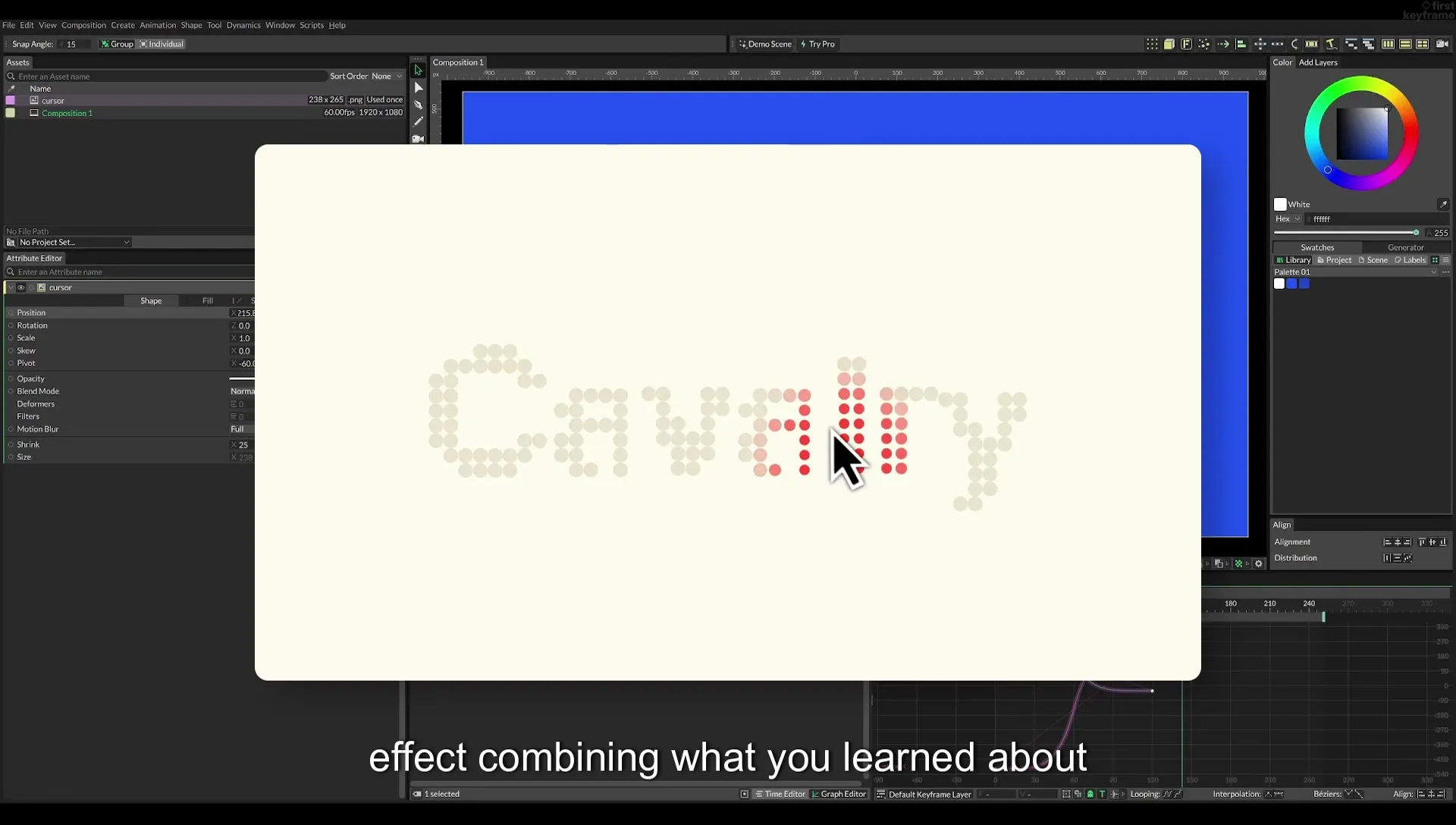Click the asset name search field
The image size is (1456, 825).
tap(167, 77)
